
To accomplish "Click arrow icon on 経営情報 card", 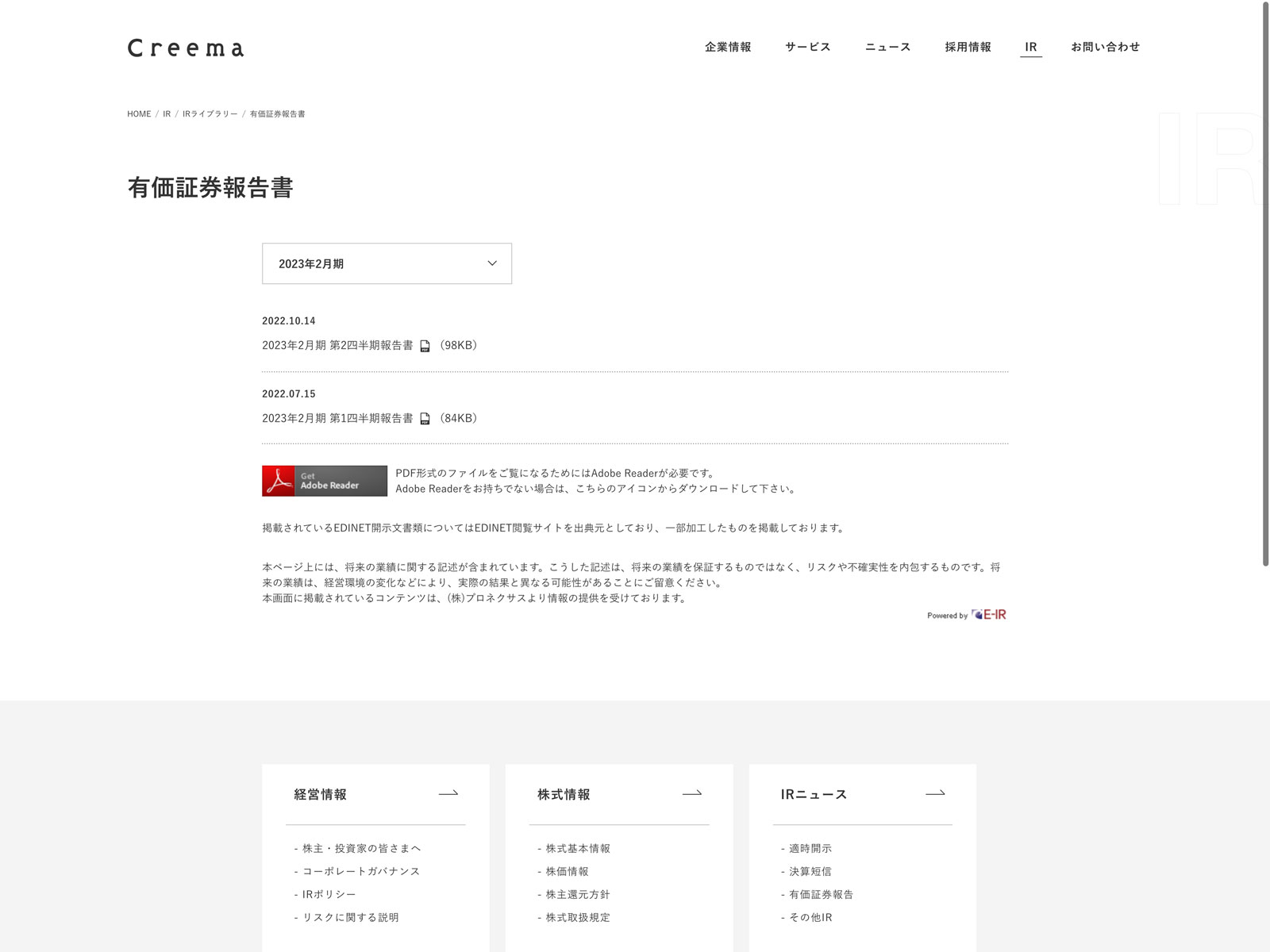I will [x=448, y=793].
